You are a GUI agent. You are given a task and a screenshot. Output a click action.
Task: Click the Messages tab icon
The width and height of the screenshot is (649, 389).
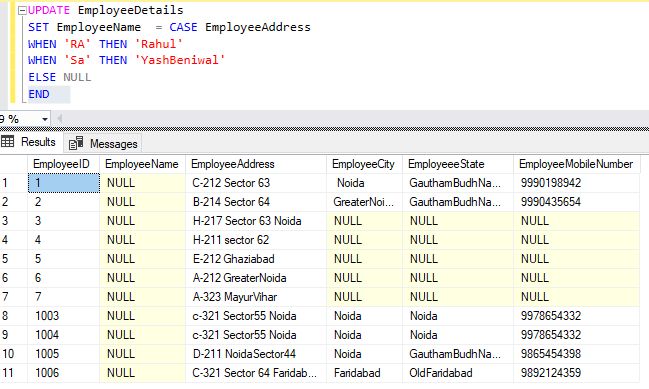pos(76,143)
